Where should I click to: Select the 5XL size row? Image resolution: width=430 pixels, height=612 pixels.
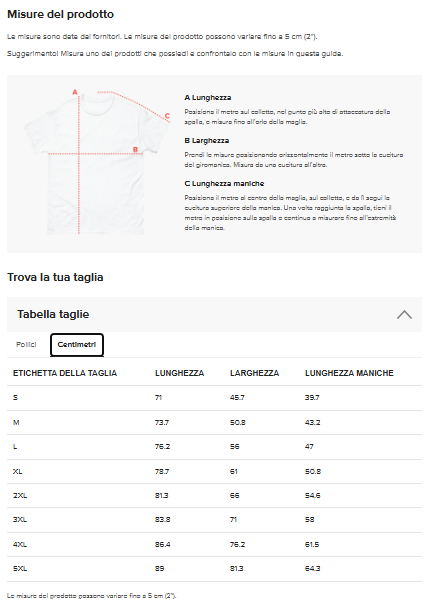(x=214, y=569)
